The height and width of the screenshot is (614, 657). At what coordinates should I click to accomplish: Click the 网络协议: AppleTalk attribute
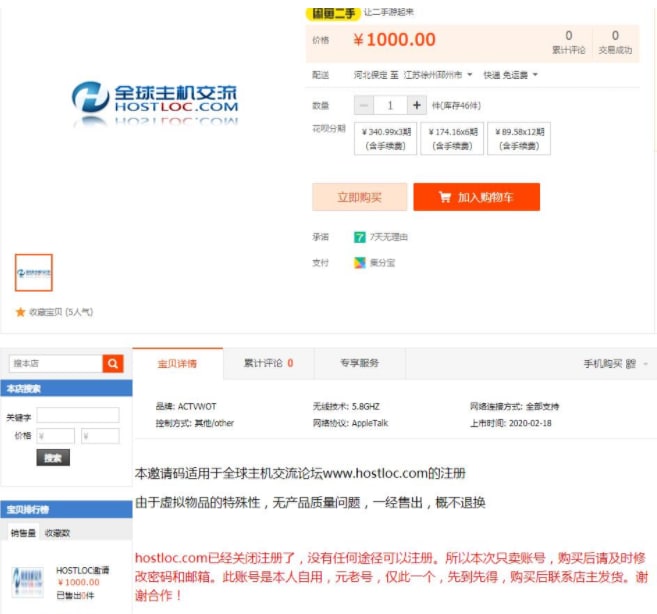coord(350,423)
